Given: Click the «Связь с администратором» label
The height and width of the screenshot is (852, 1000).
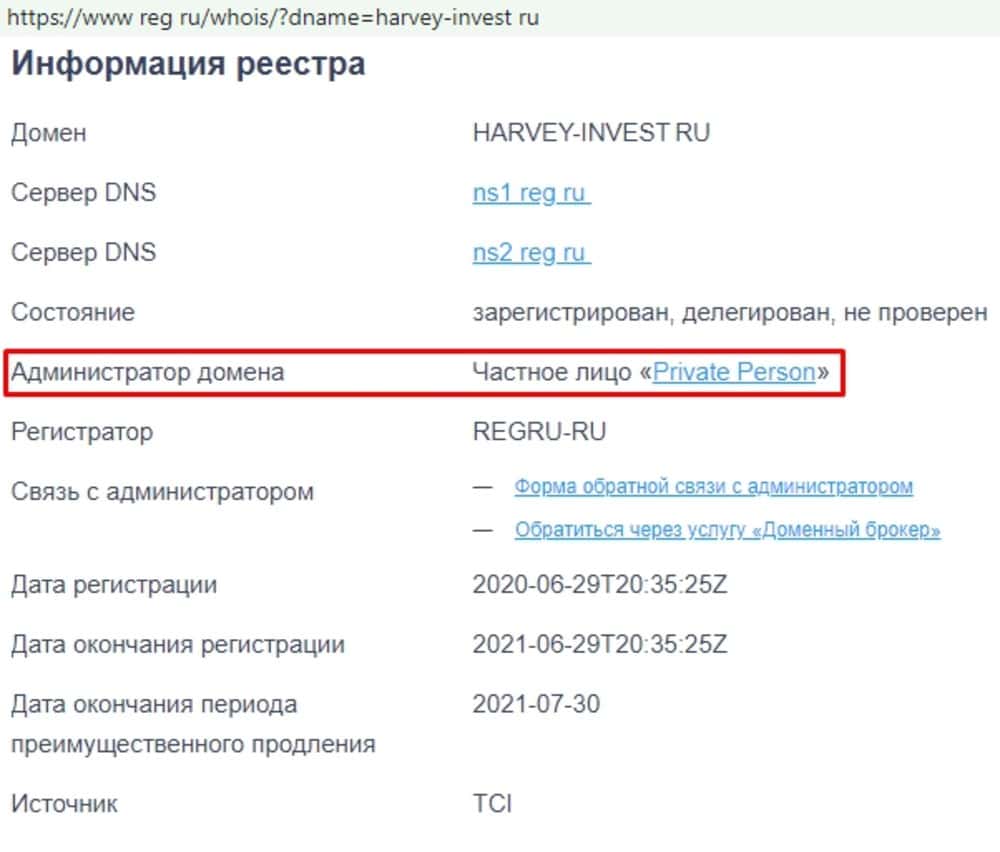Looking at the screenshot, I should click(162, 492).
